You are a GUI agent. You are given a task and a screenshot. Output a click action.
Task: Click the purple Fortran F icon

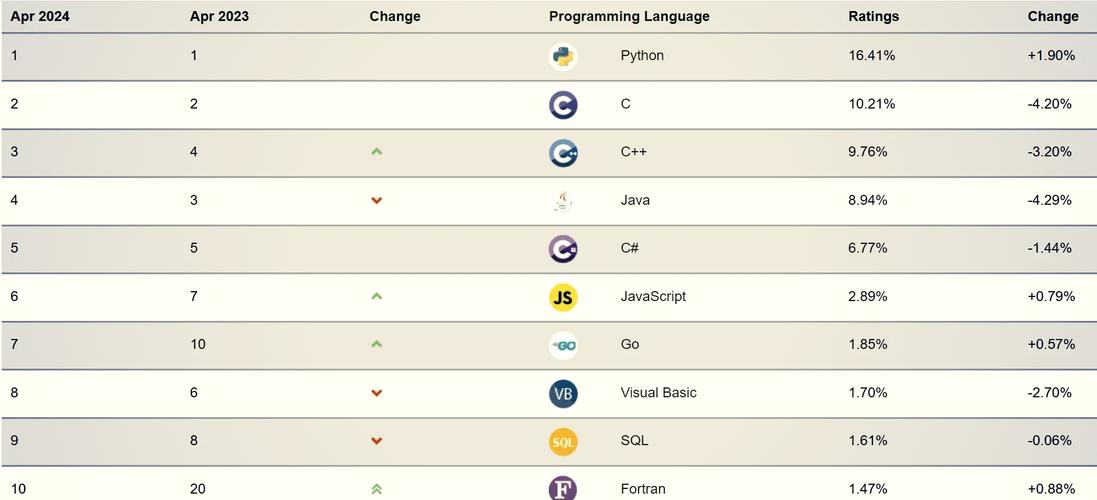[563, 488]
